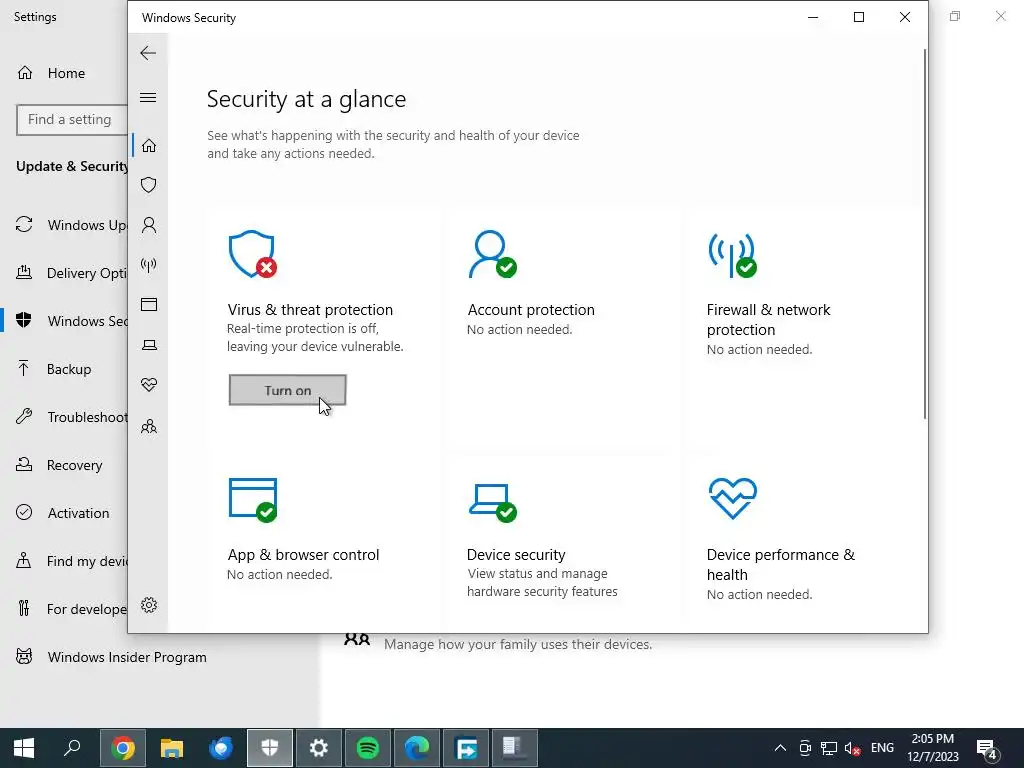Open Account protection person icon in sidebar

click(x=149, y=225)
